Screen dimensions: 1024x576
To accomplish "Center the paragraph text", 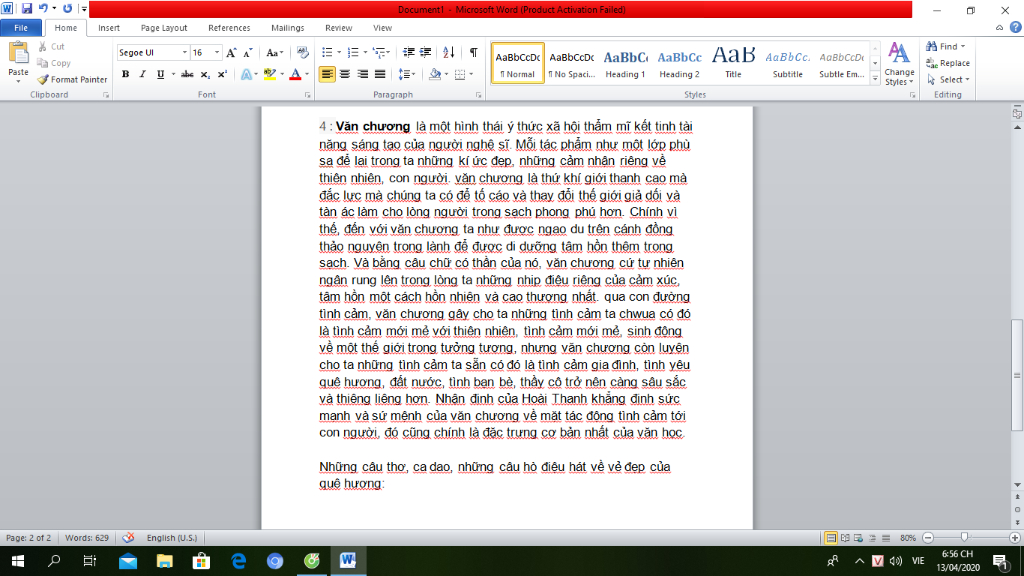I will click(x=345, y=74).
